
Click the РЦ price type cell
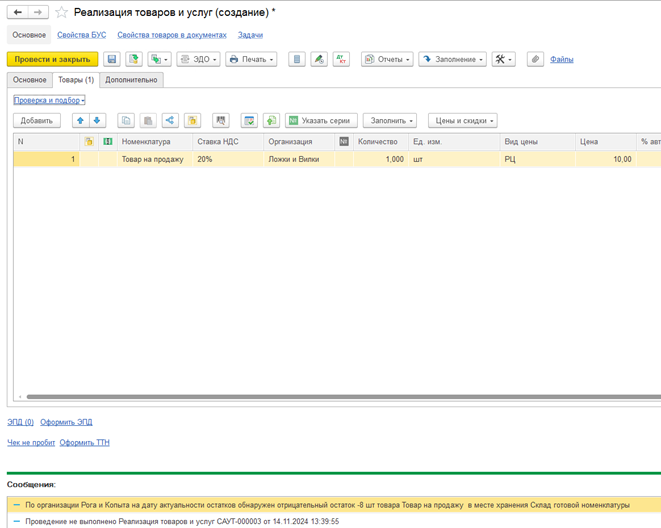(537, 159)
